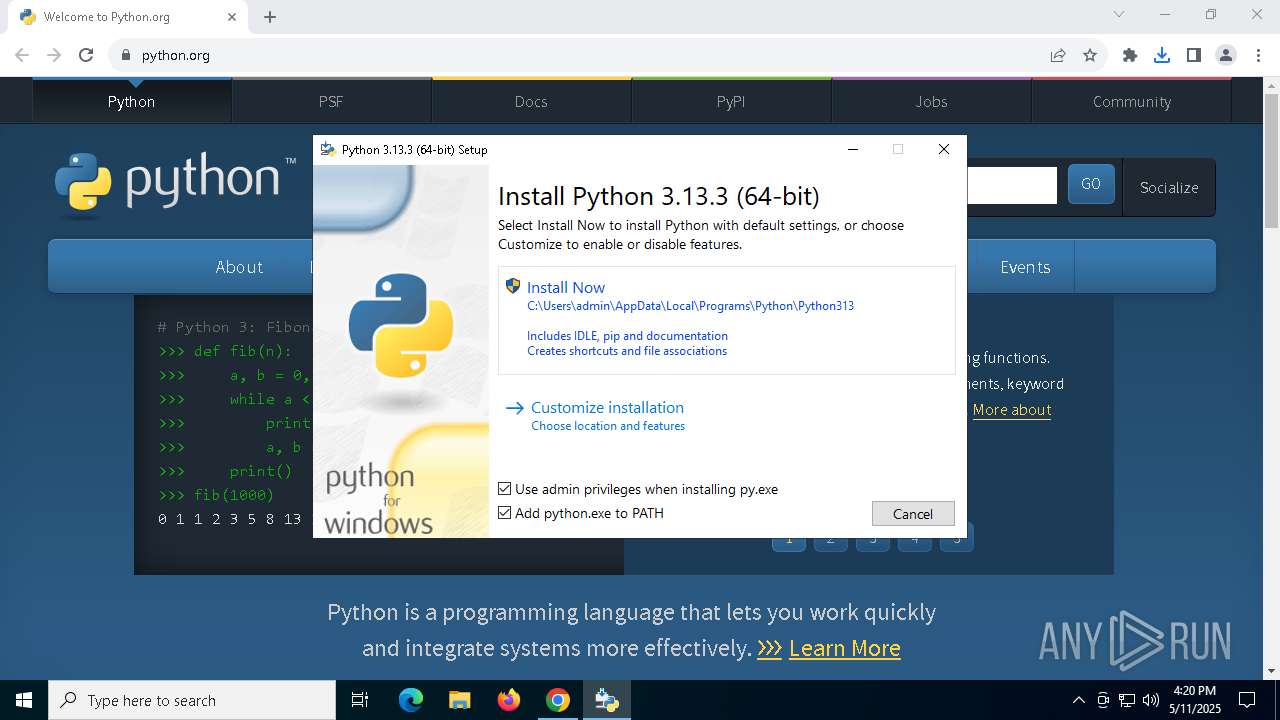The height and width of the screenshot is (720, 1280).
Task: Open Chrome downloads icon
Action: [1162, 55]
